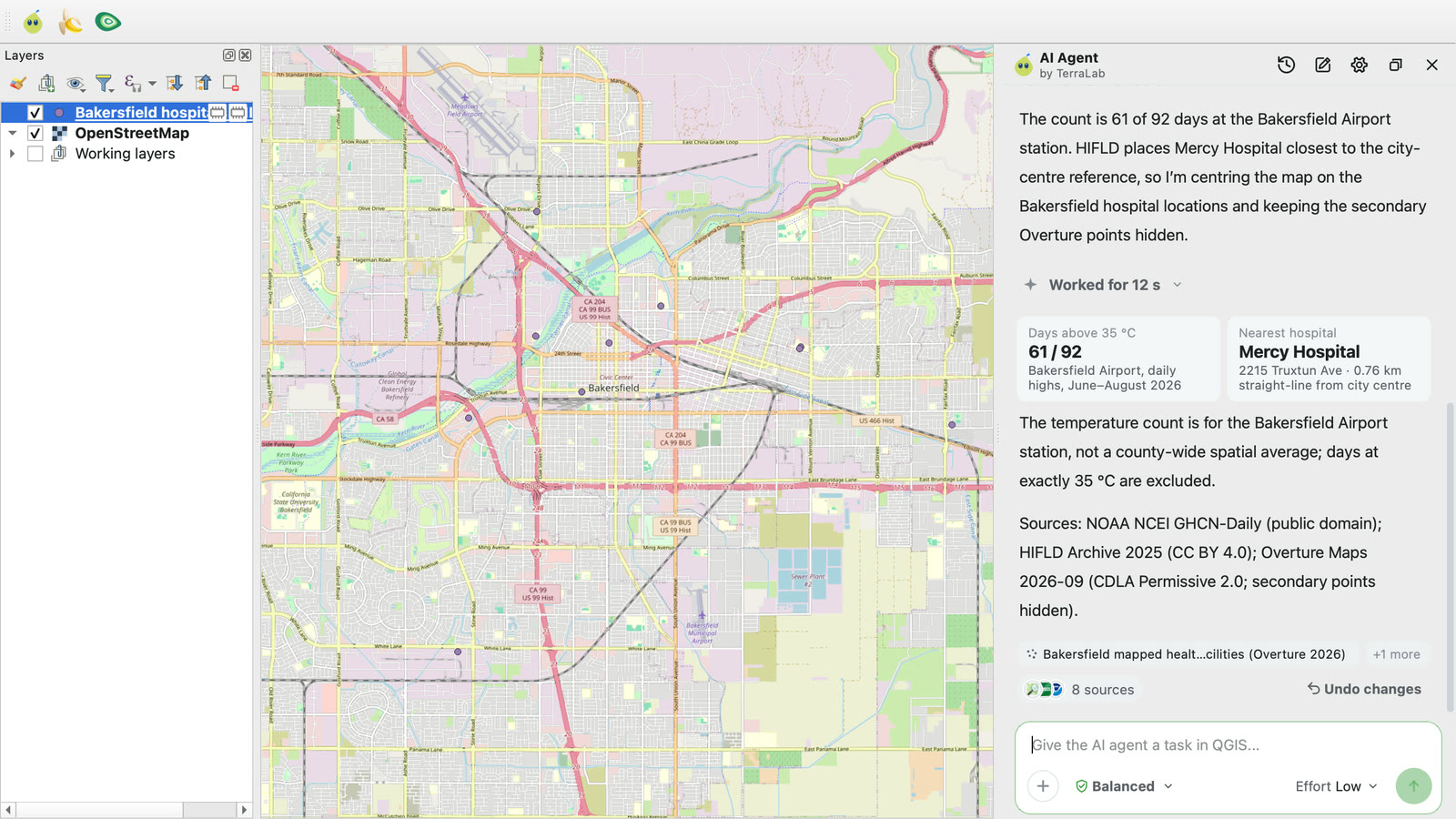Uncheck the OpenStreetMap layer visibility
Screen dimensions: 1456x819
tap(35, 133)
